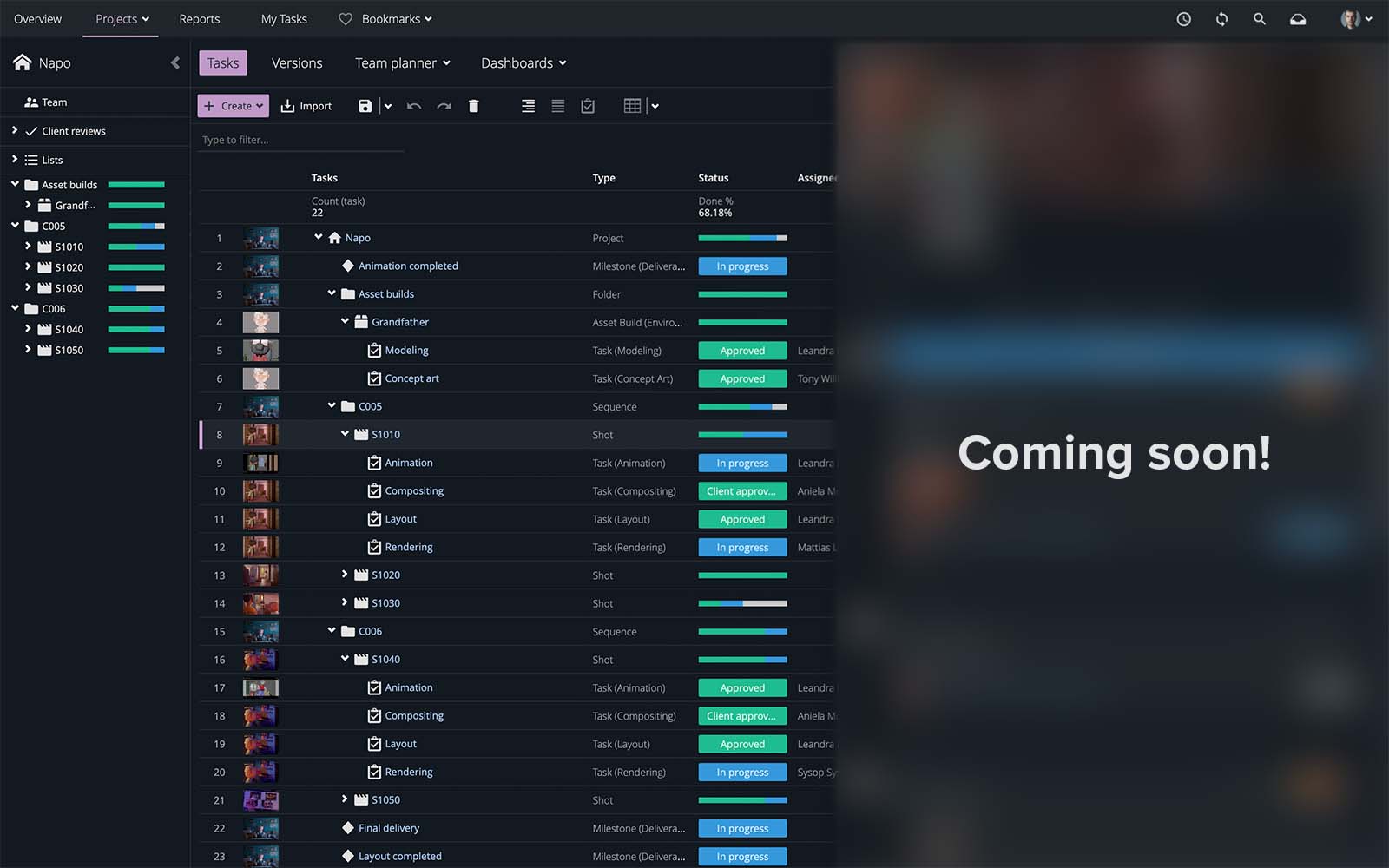
Task: Click the redo arrow icon
Action: tap(444, 106)
